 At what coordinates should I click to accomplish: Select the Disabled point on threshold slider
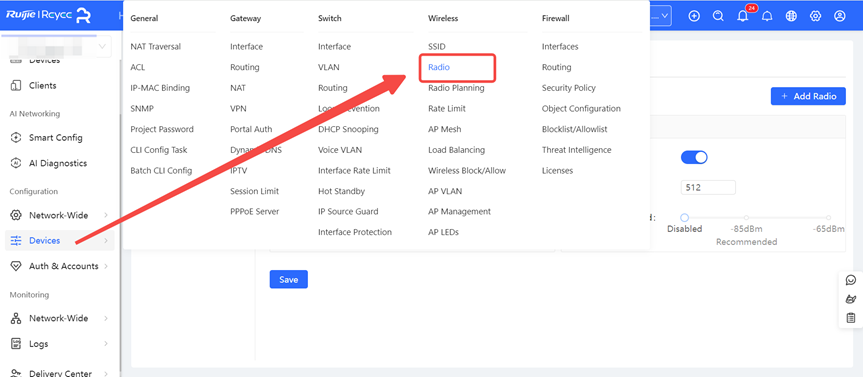[685, 218]
